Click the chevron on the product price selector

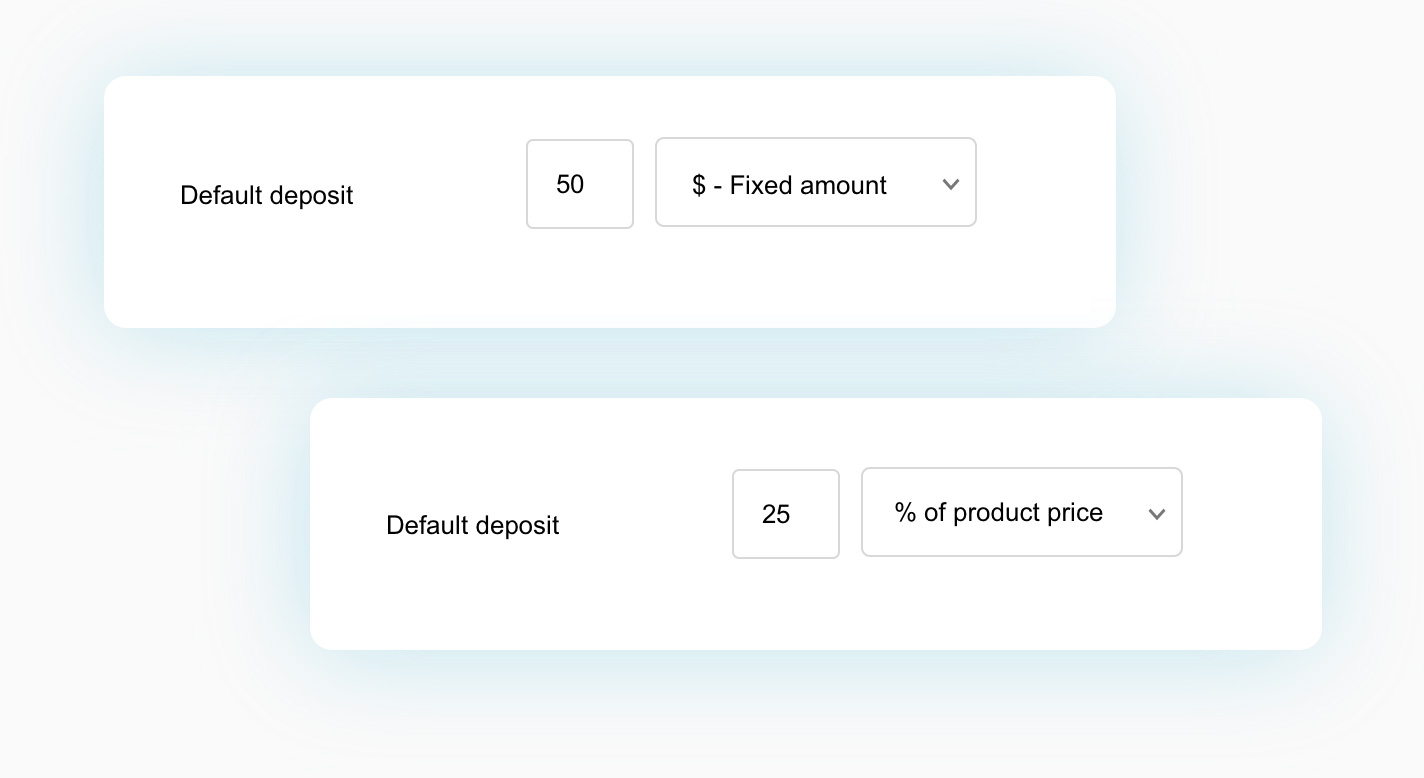(1157, 513)
